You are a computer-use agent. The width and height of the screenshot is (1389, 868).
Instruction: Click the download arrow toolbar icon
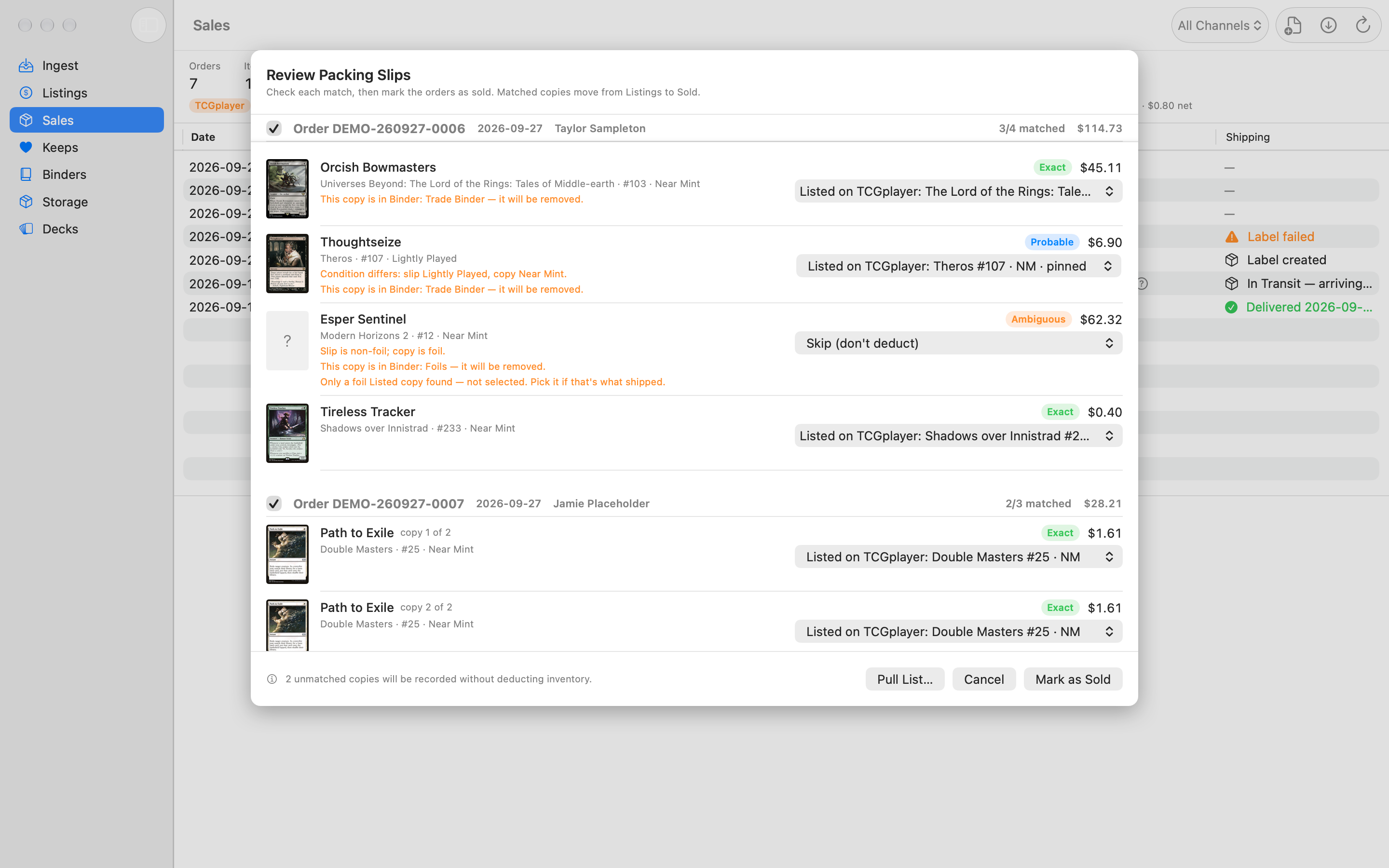click(x=1328, y=25)
